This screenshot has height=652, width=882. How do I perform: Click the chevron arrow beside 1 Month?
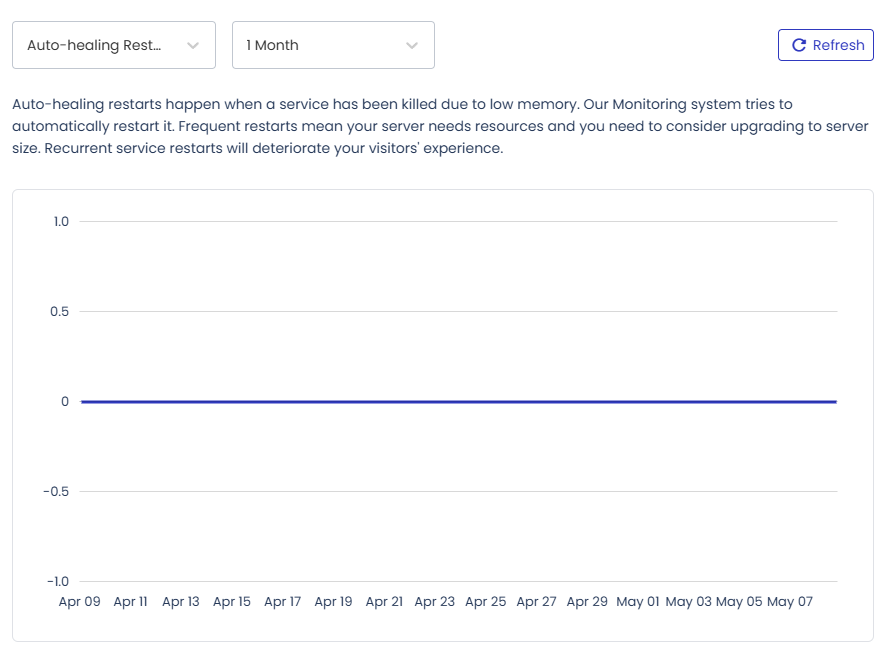tap(412, 46)
